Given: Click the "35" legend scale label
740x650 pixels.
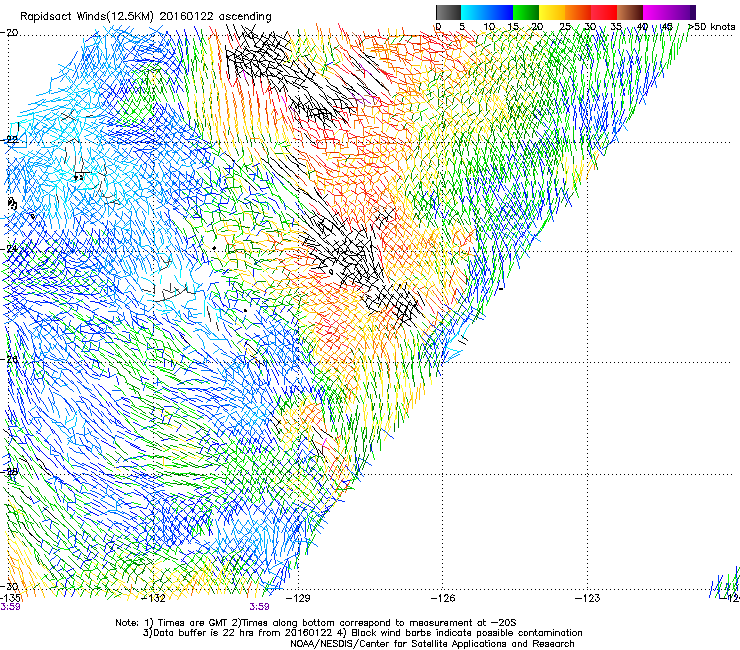Looking at the screenshot, I should click(616, 27).
